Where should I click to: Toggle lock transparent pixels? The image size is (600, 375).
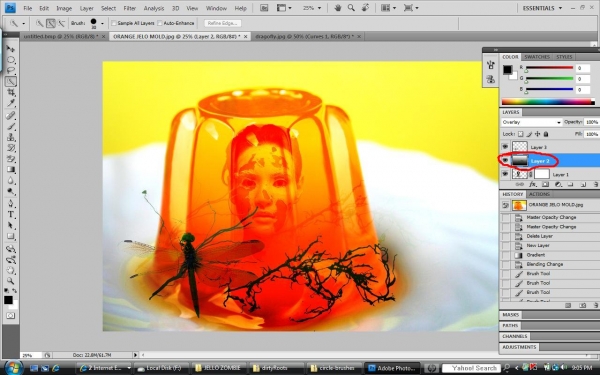[520, 134]
